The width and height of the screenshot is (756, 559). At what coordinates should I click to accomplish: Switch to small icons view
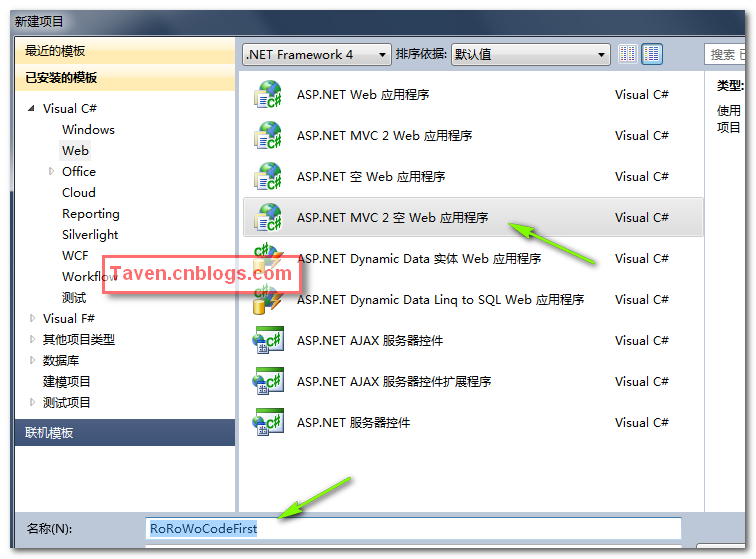tap(627, 54)
